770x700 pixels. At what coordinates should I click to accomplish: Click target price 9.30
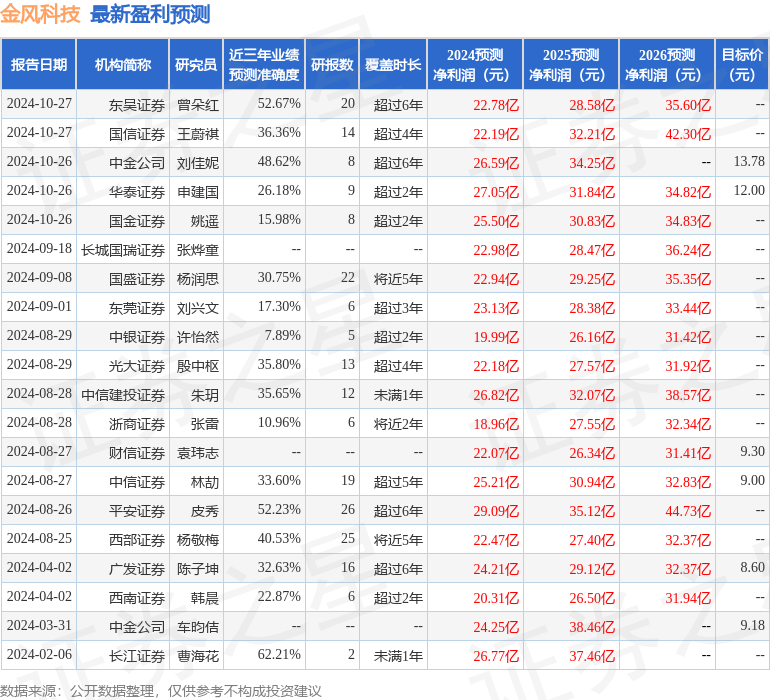pyautogui.click(x=752, y=451)
